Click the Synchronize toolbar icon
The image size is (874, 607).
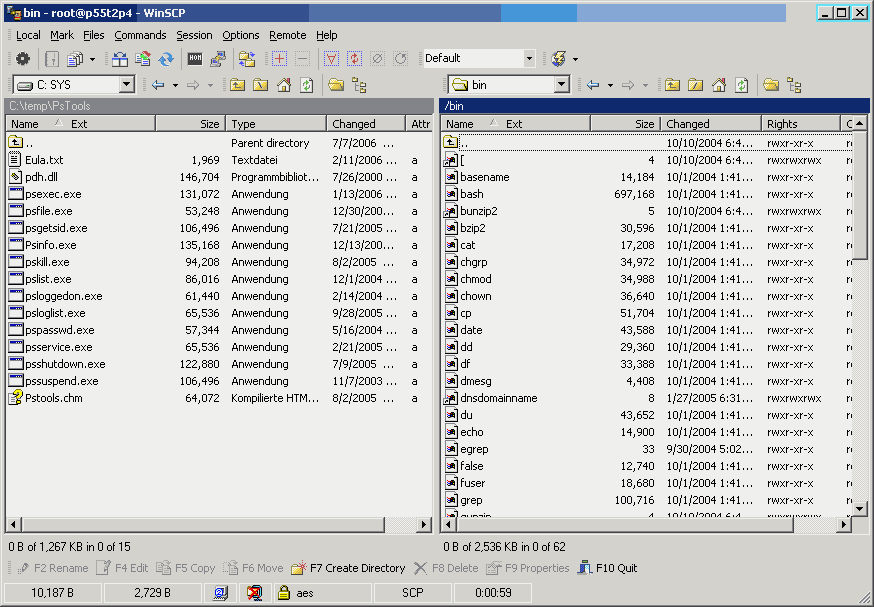(x=166, y=59)
